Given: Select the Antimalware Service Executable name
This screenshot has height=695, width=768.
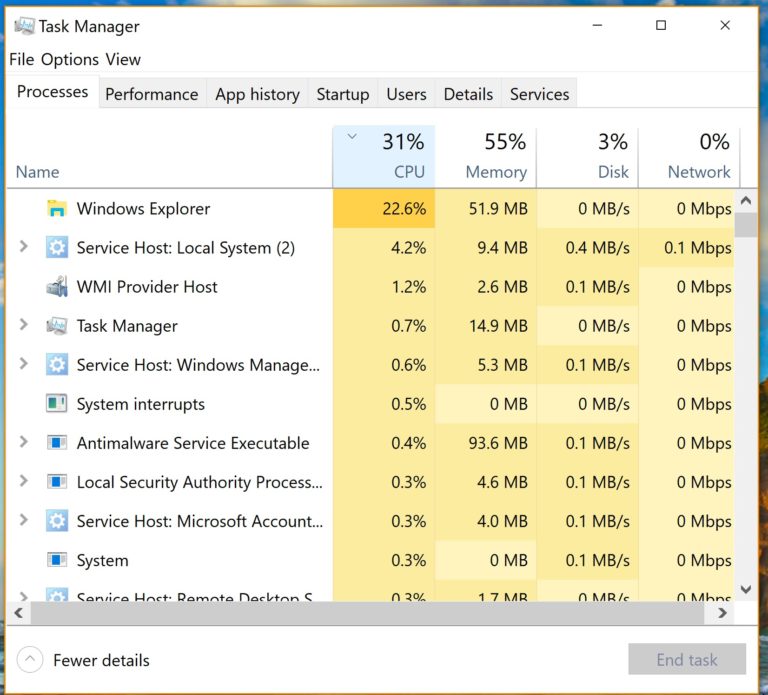Looking at the screenshot, I should point(193,443).
